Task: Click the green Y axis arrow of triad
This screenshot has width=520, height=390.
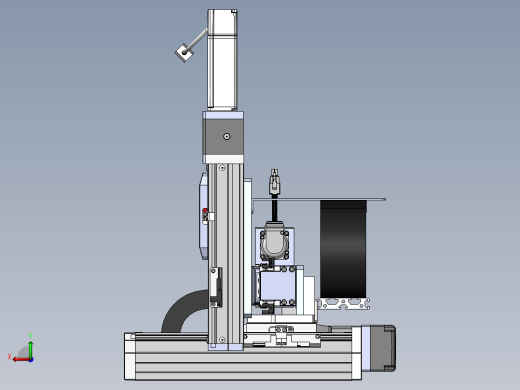Action: [30, 349]
